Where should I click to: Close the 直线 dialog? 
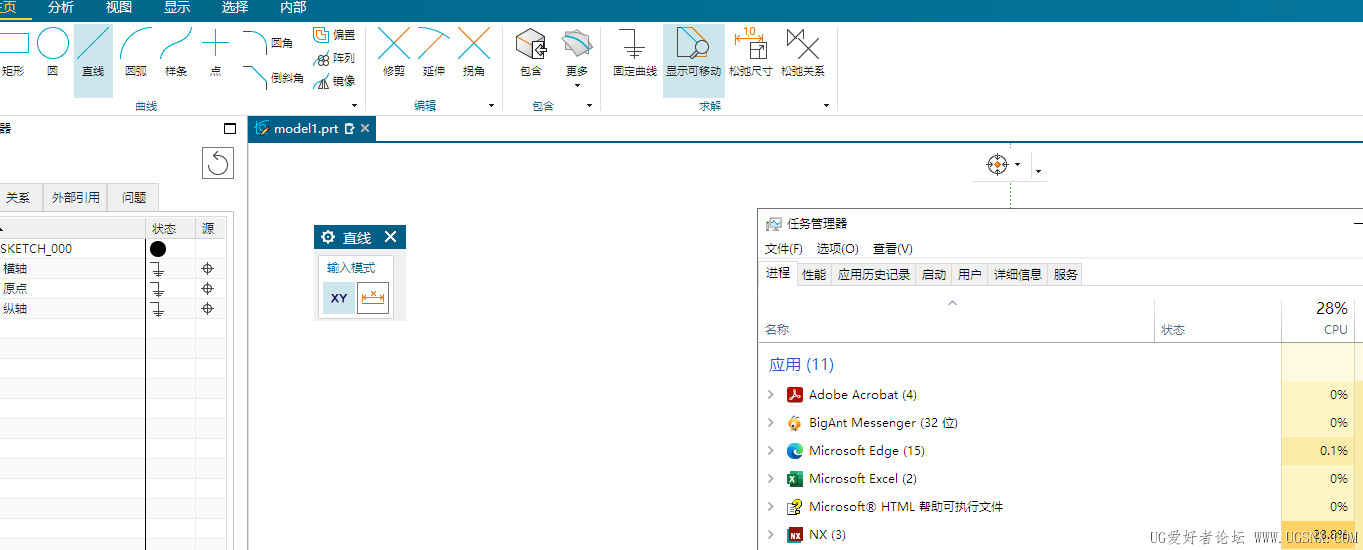[390, 237]
